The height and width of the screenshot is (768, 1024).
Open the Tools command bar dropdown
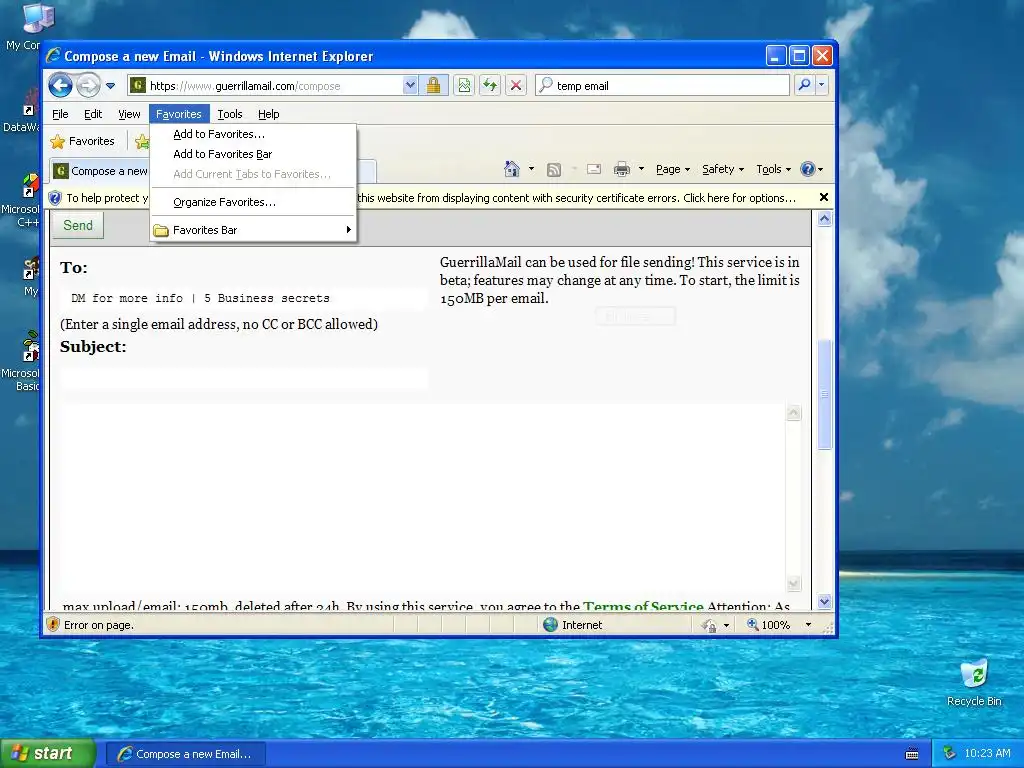773,169
